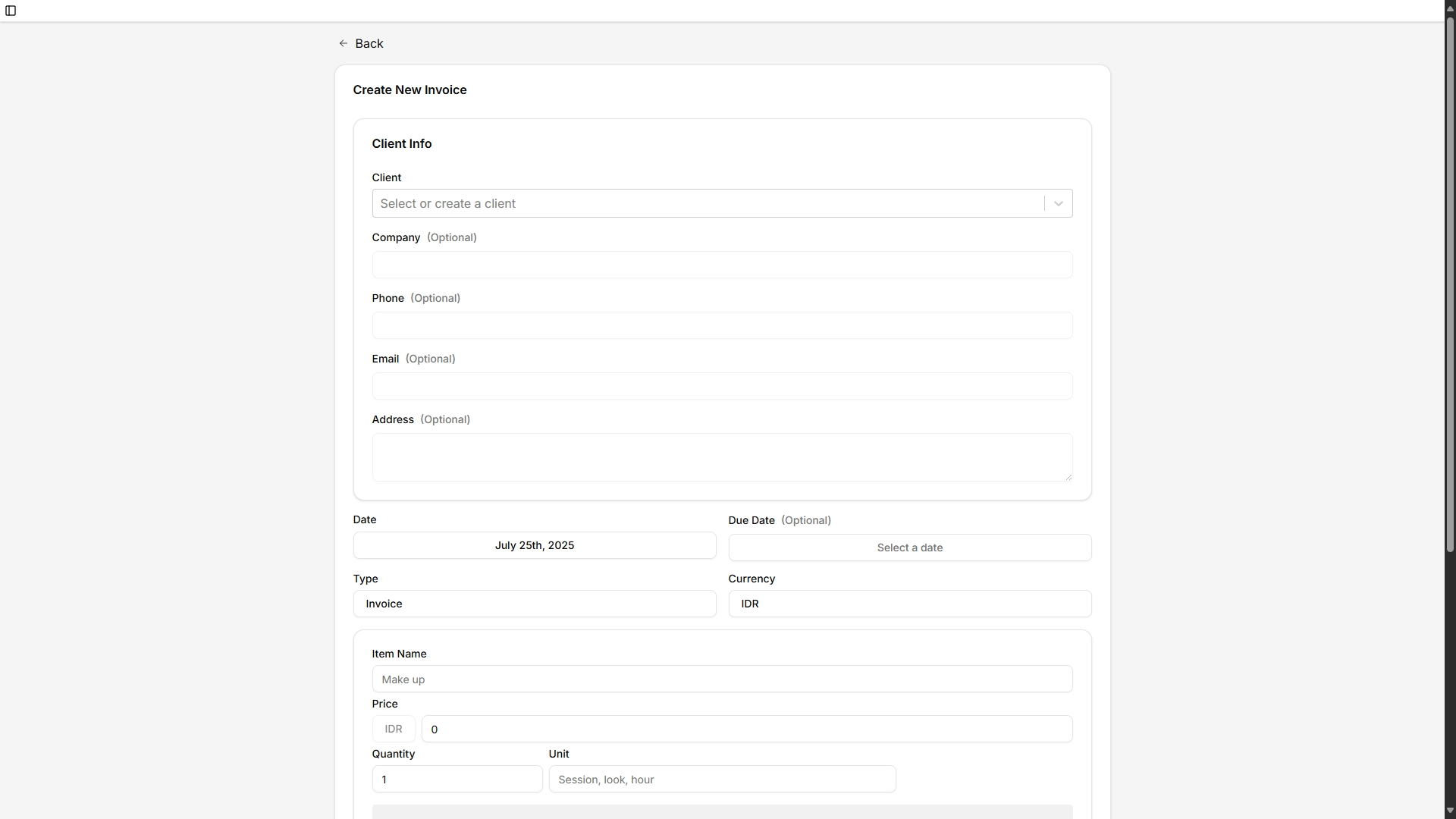Click into the Phone input field

722,325
